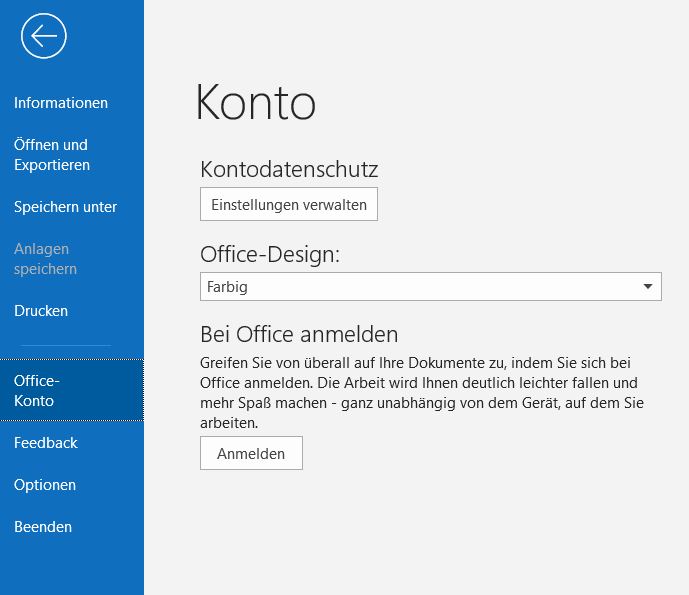The width and height of the screenshot is (689, 595).
Task: Click the Bei Office anmelden heading
Action: pos(299,334)
